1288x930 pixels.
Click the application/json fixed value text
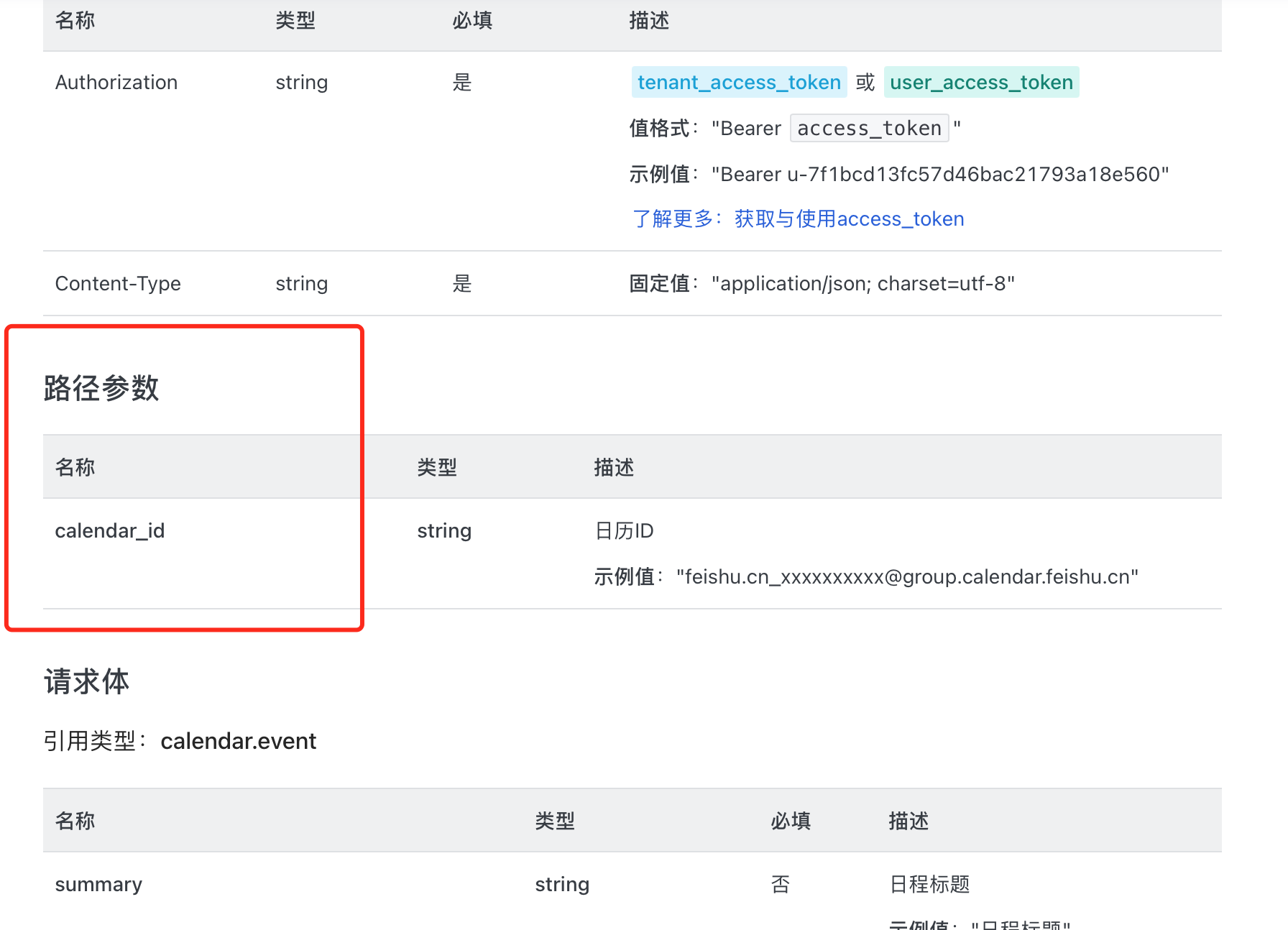click(862, 284)
